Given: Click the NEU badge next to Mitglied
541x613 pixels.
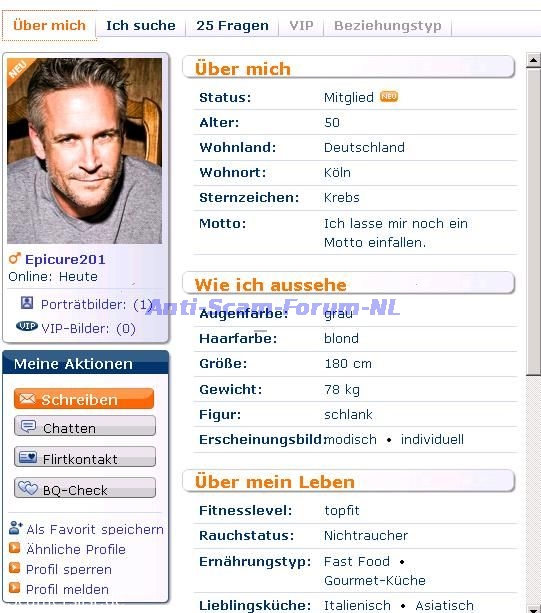Looking at the screenshot, I should pos(389,96).
